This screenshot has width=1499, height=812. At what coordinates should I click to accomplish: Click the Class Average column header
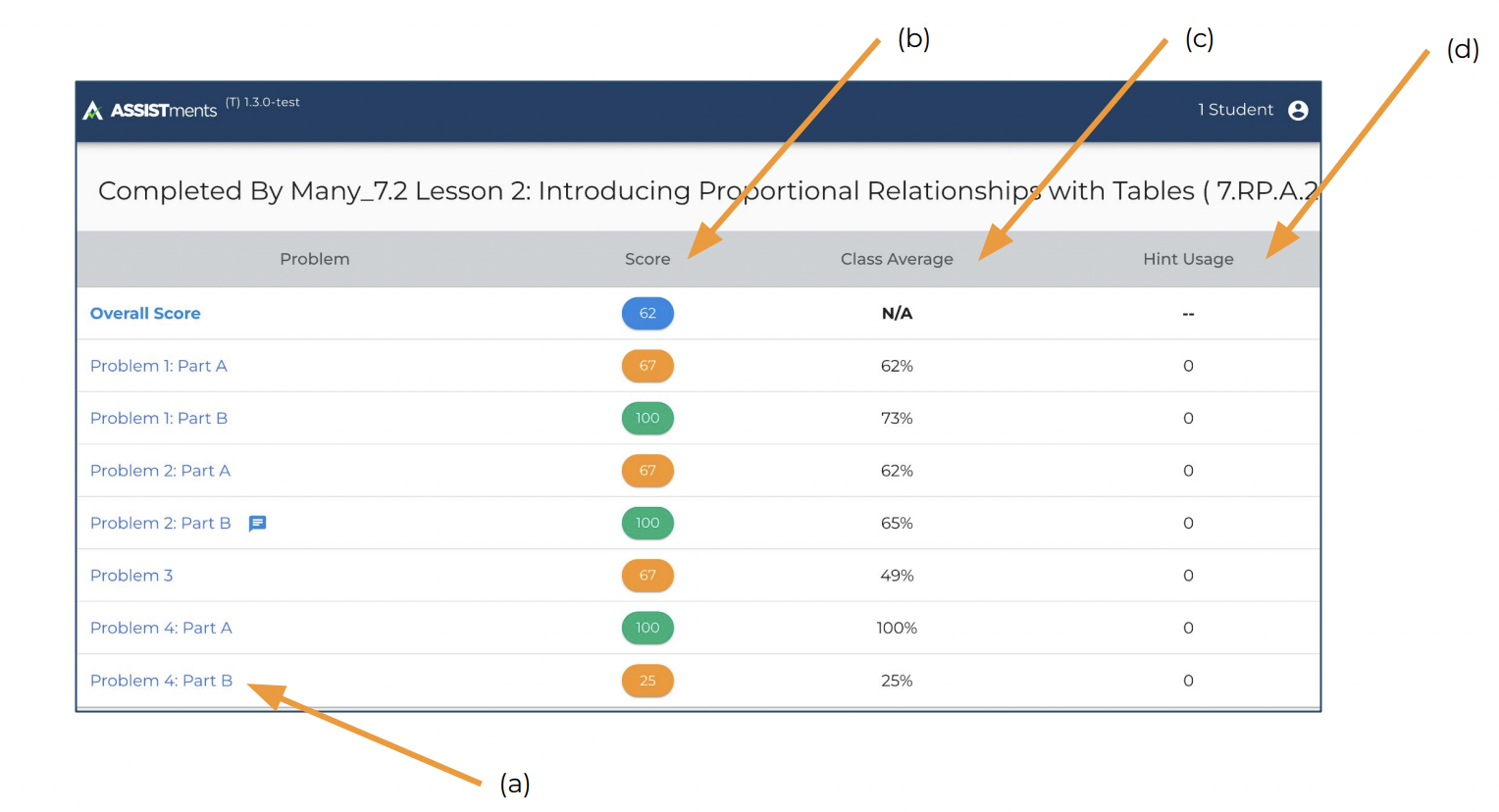pyautogui.click(x=897, y=259)
